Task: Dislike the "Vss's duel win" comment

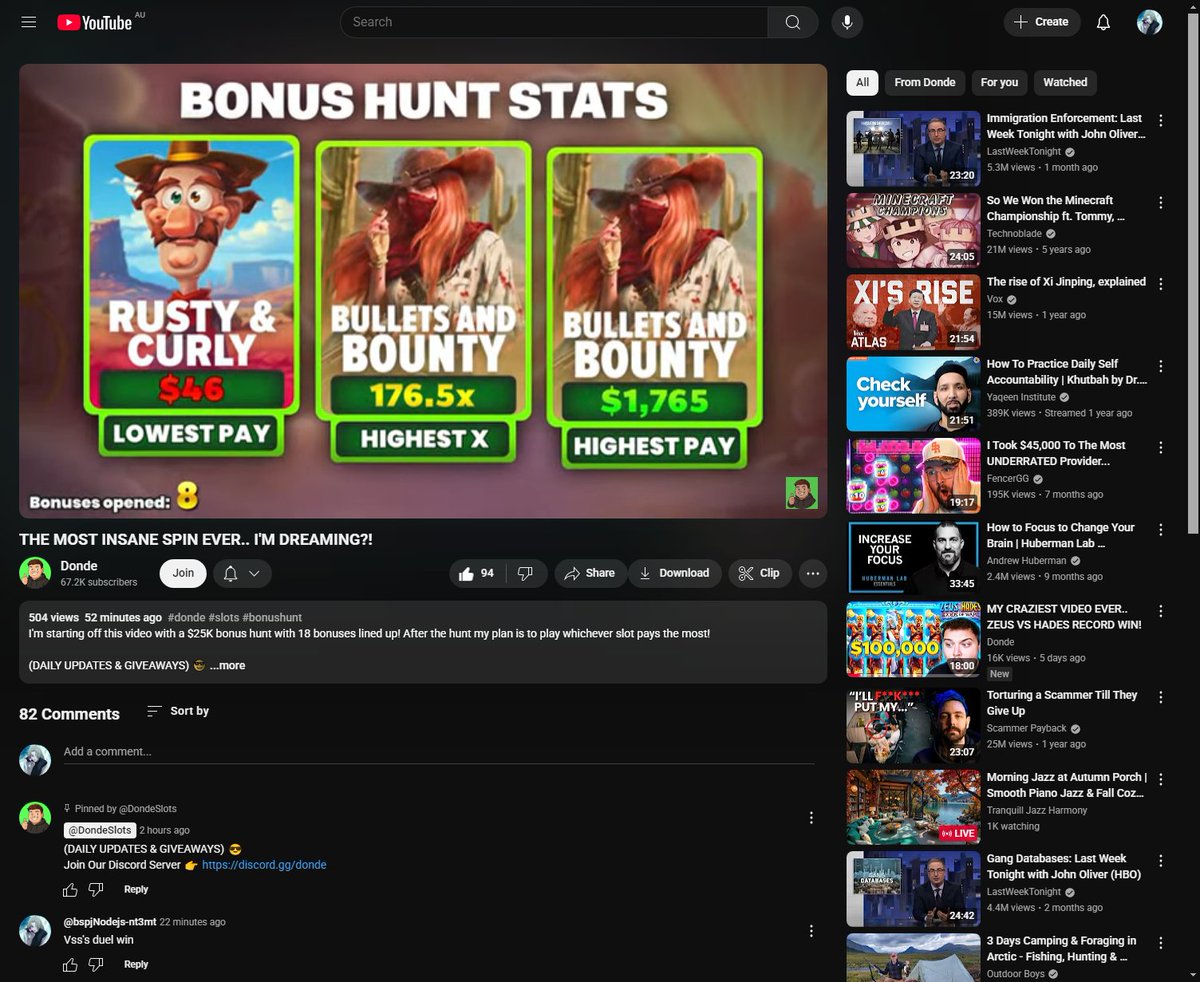Action: (96, 964)
